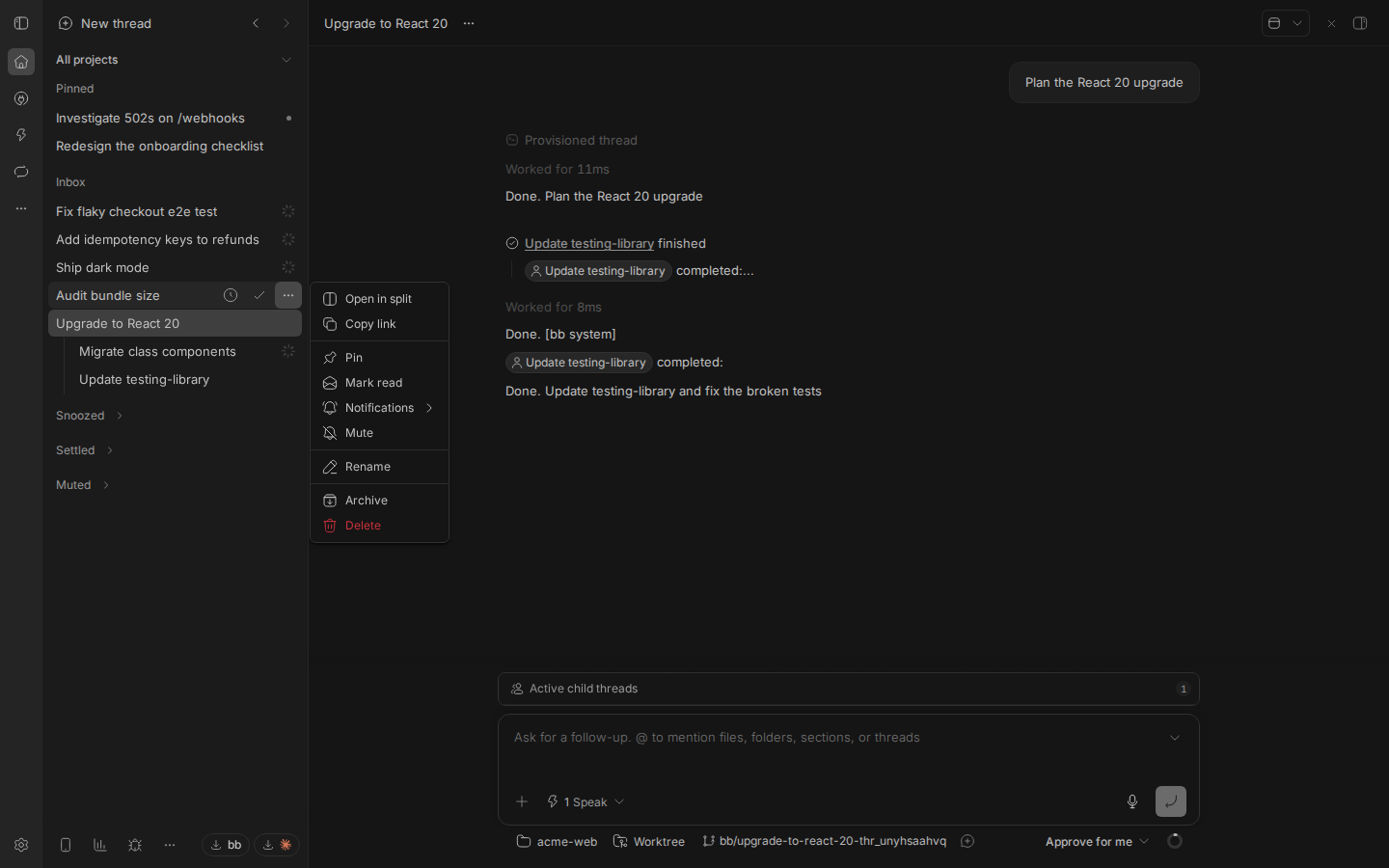Choose Archive in the context menu

[x=380, y=501]
